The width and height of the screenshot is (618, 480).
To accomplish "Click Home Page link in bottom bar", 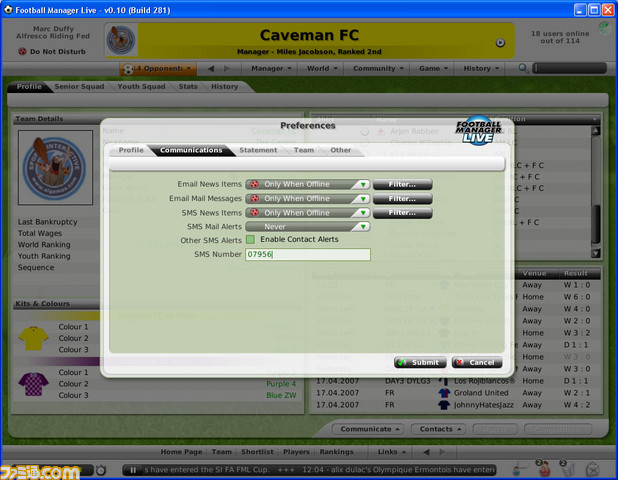I will point(181,452).
